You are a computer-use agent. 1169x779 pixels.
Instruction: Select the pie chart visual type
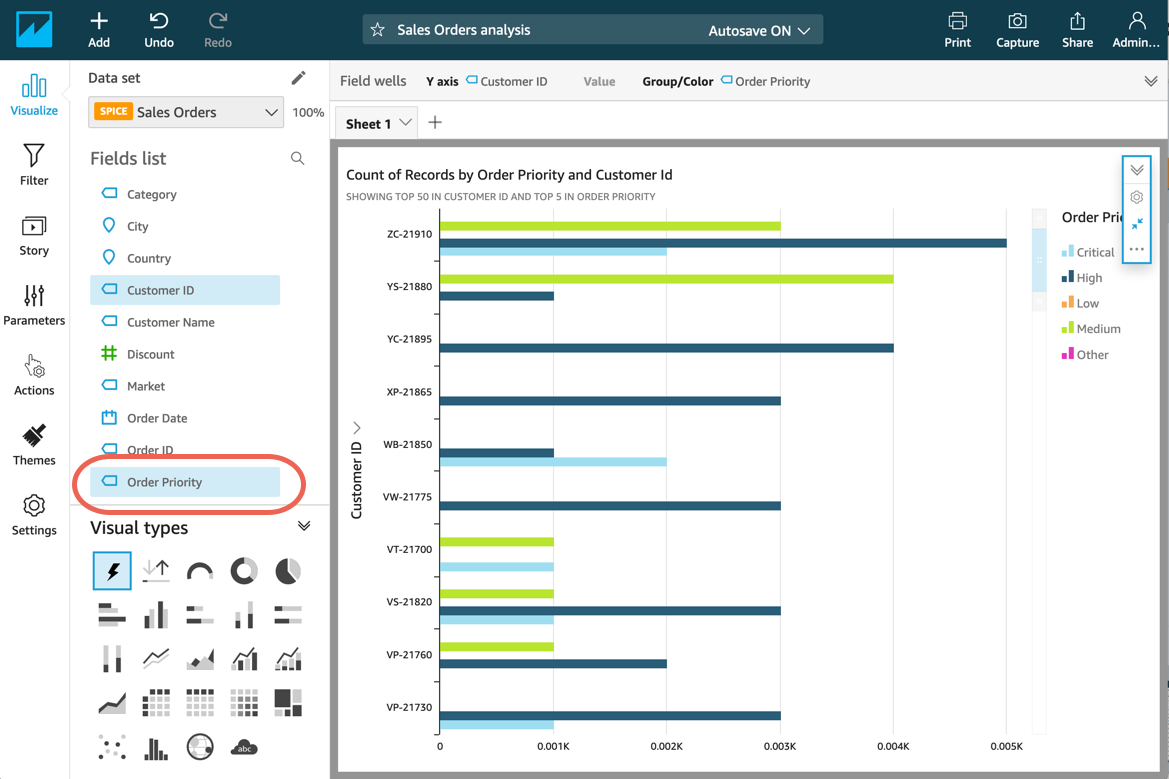click(288, 571)
